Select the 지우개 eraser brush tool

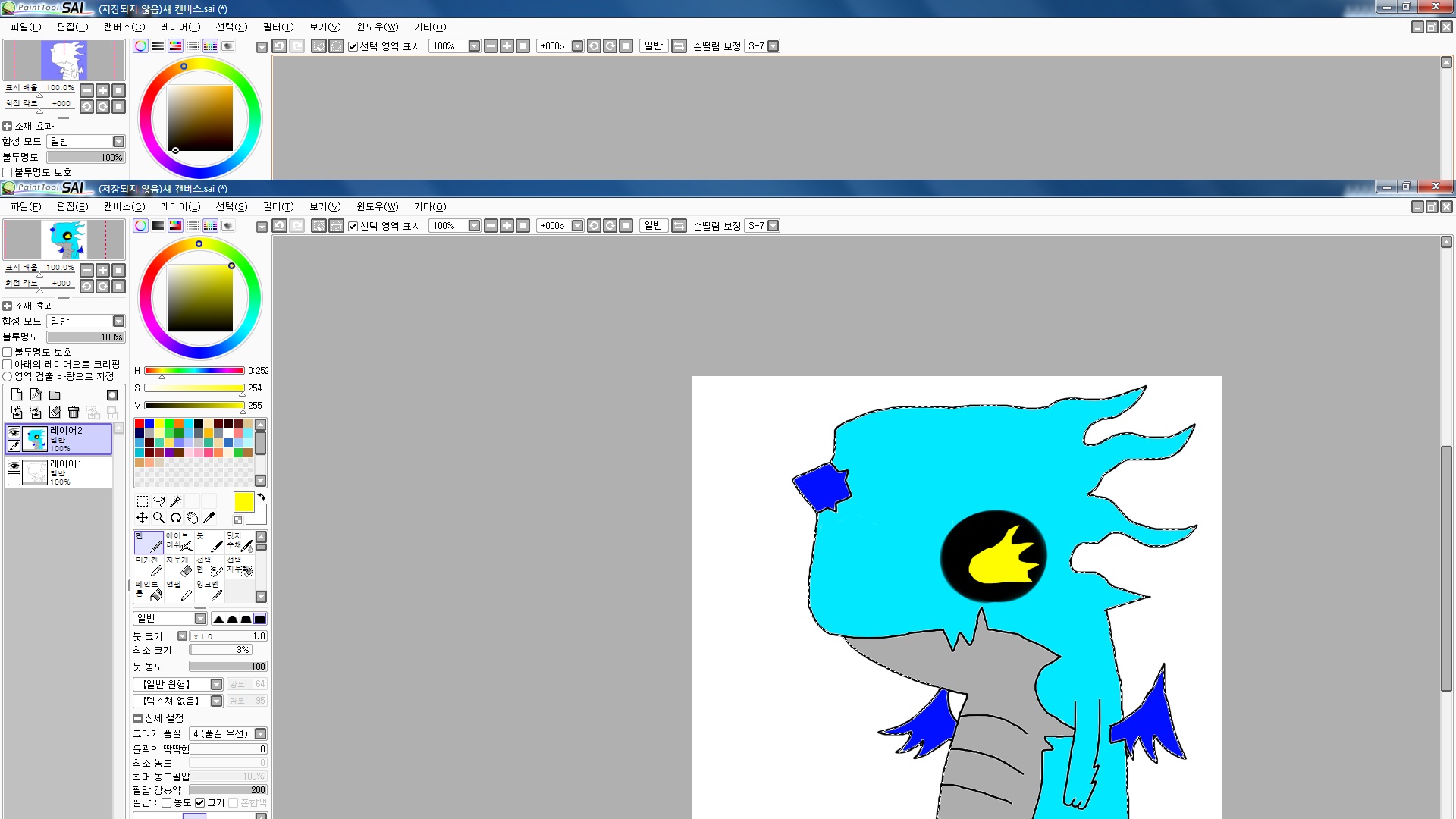[x=180, y=566]
